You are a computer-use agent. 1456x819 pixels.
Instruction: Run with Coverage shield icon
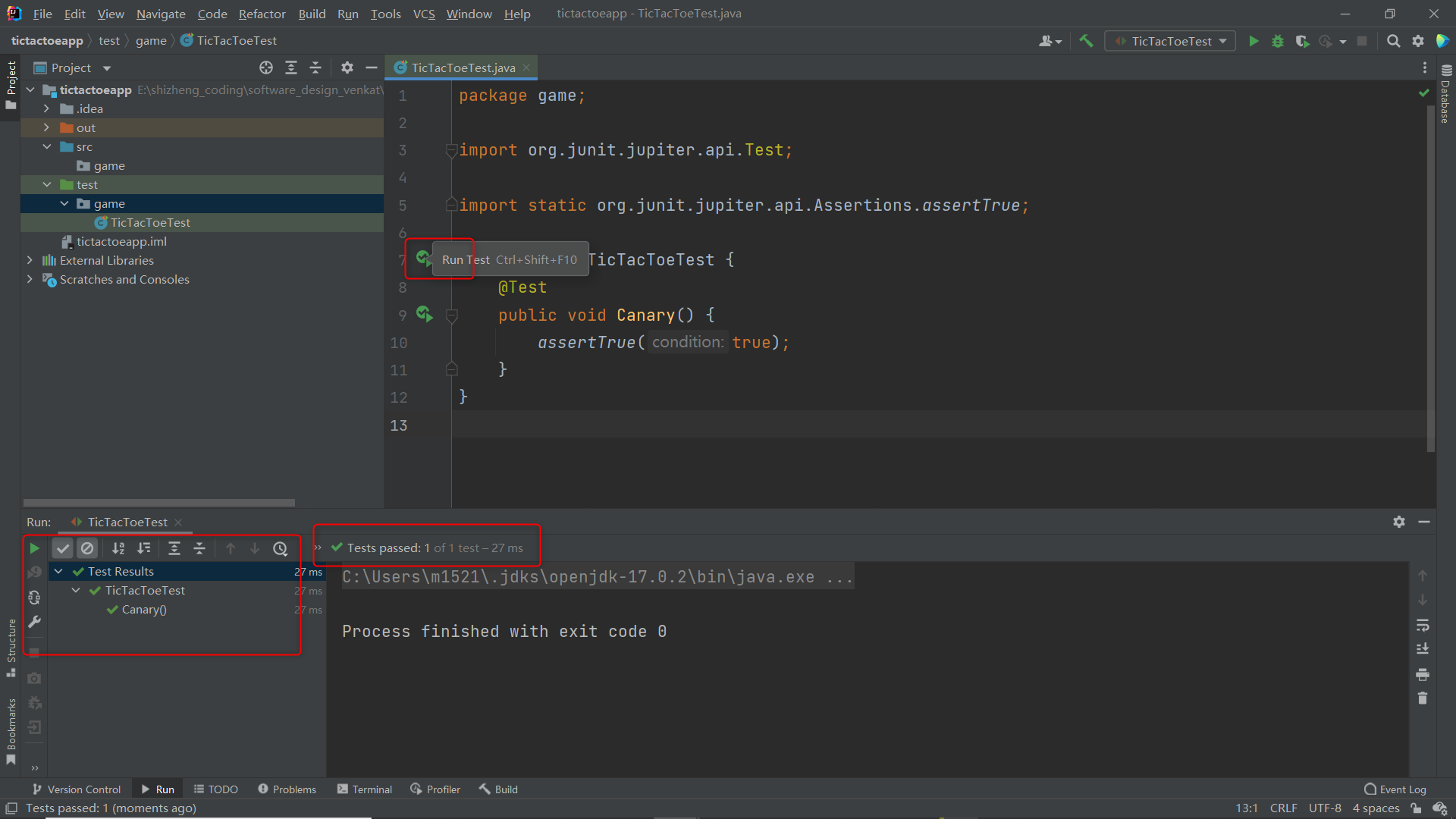coord(1302,41)
